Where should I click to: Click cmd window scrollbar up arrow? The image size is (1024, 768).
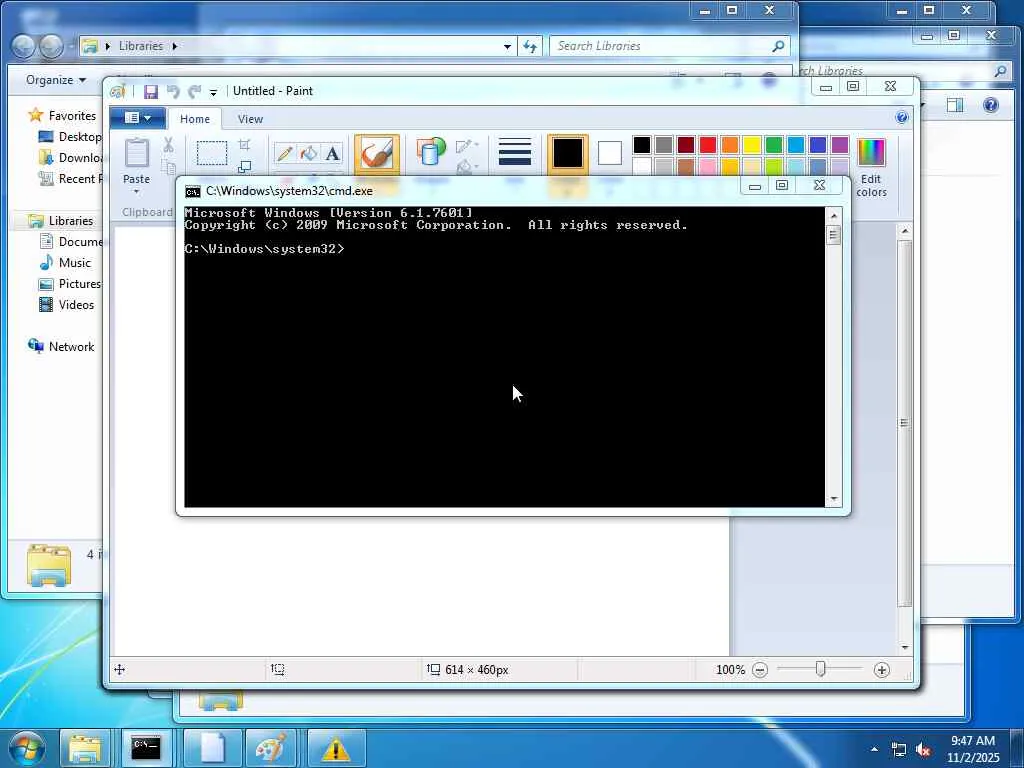pos(833,216)
